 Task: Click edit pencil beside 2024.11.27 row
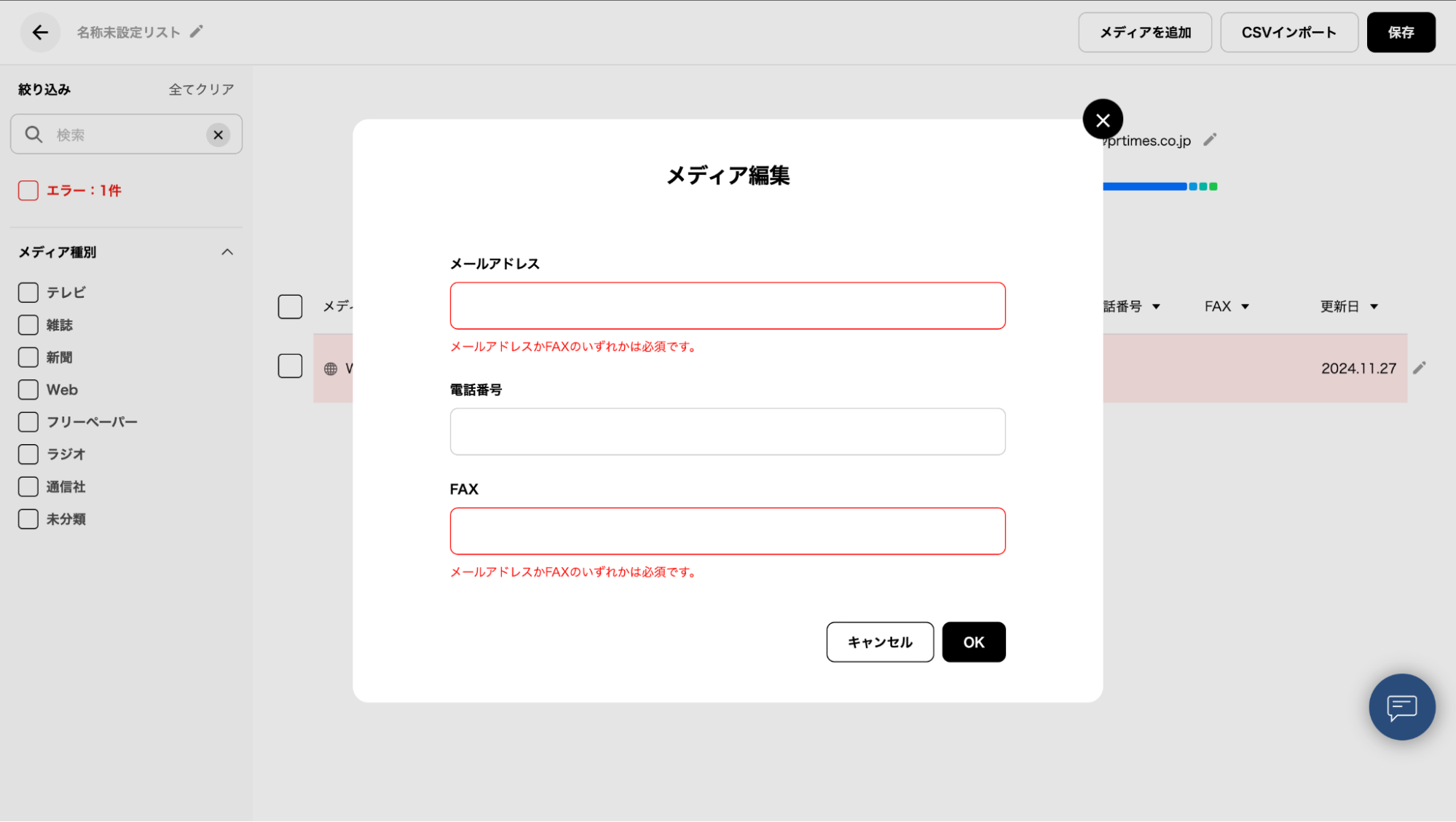pyautogui.click(x=1419, y=368)
